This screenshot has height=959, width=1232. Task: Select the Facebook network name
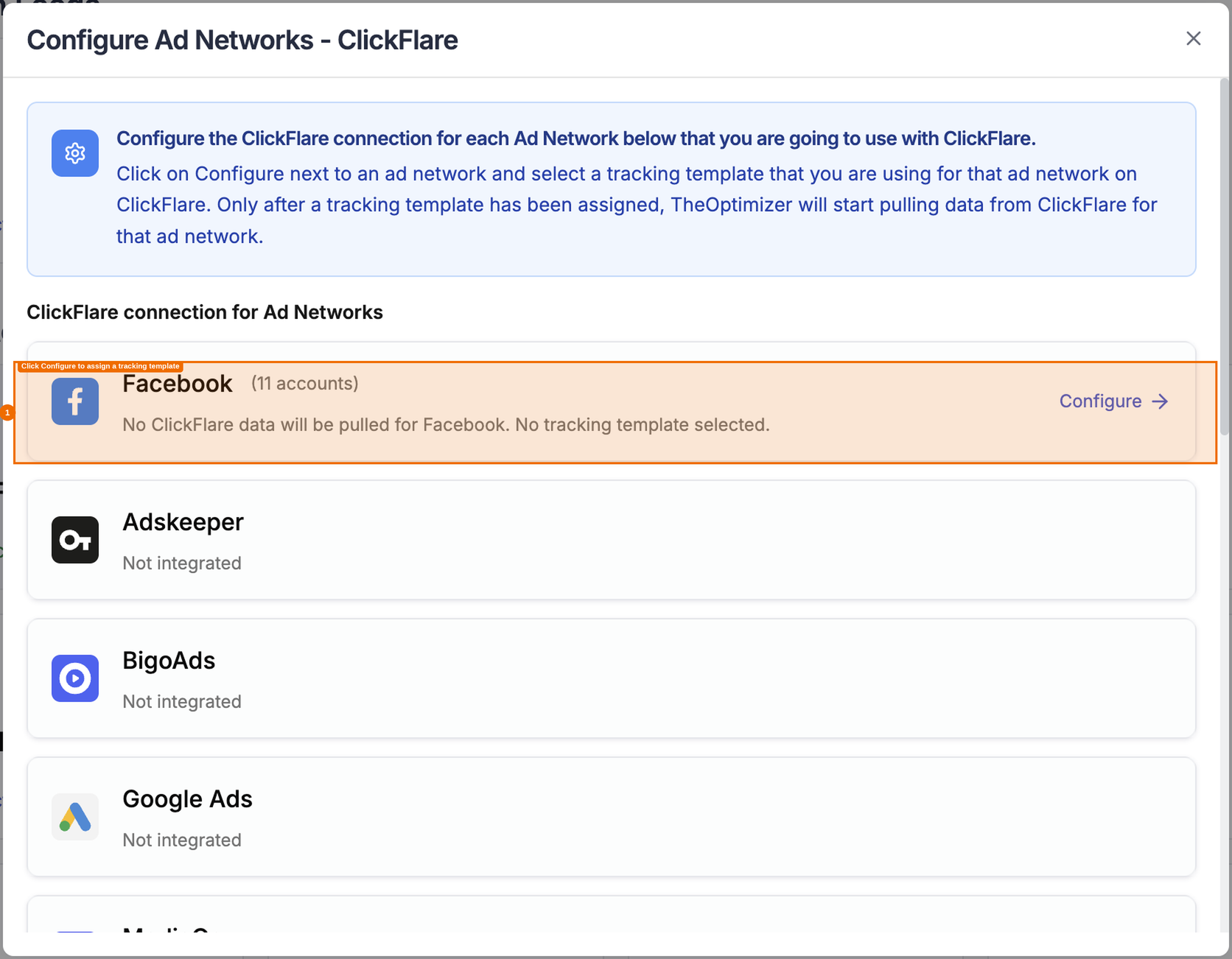[x=178, y=384]
